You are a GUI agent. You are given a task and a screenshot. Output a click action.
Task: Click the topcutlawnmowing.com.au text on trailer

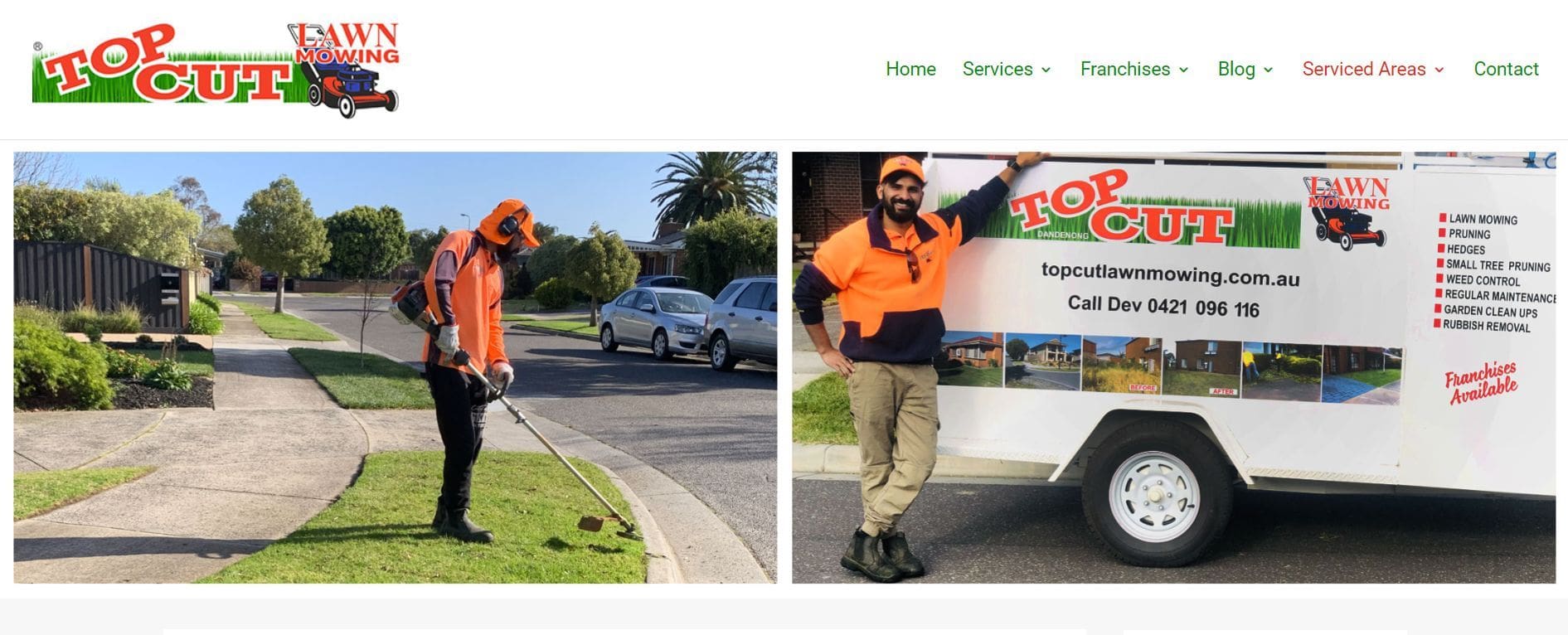[x=1170, y=274]
